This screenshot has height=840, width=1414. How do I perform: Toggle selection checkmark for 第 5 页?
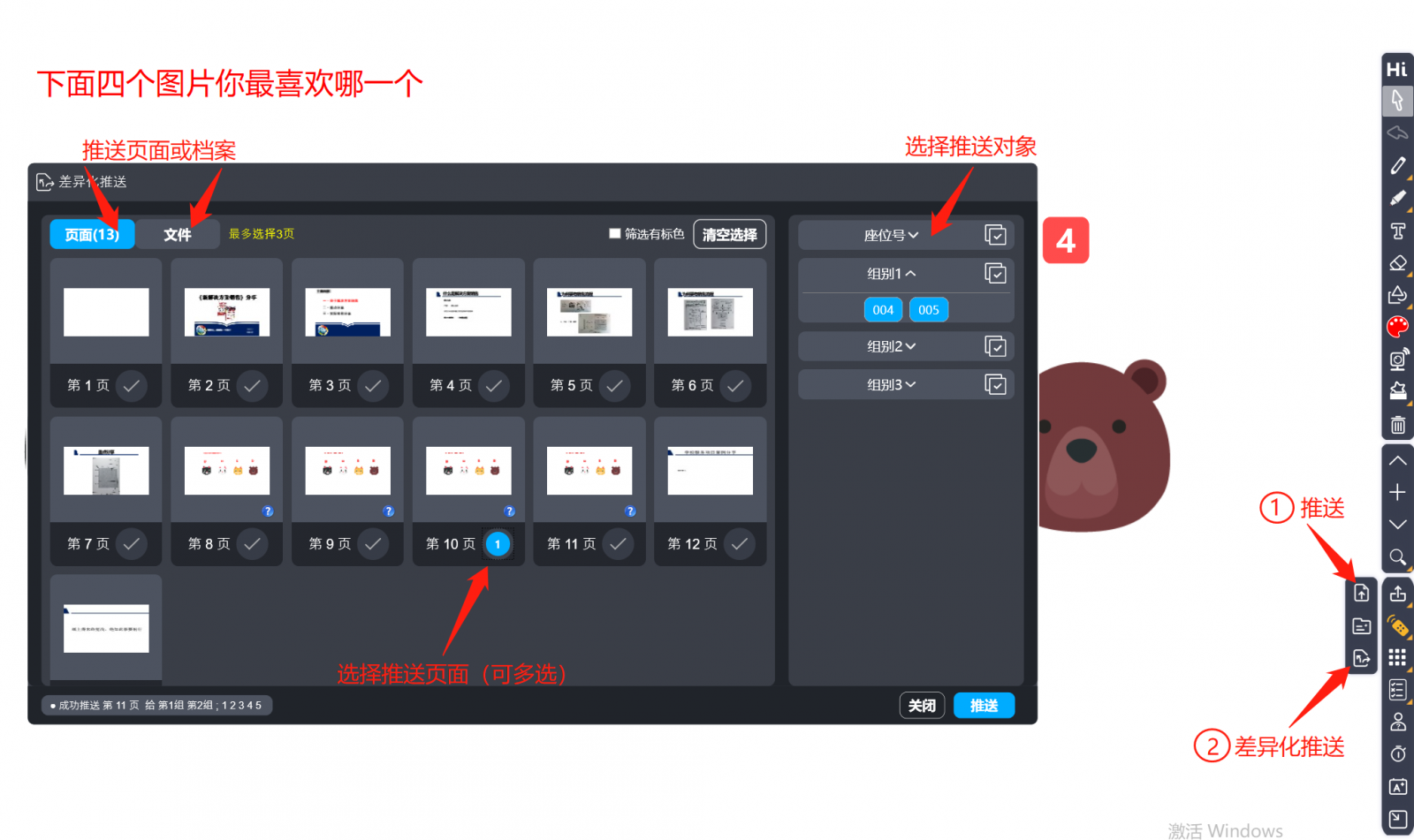[x=614, y=385]
